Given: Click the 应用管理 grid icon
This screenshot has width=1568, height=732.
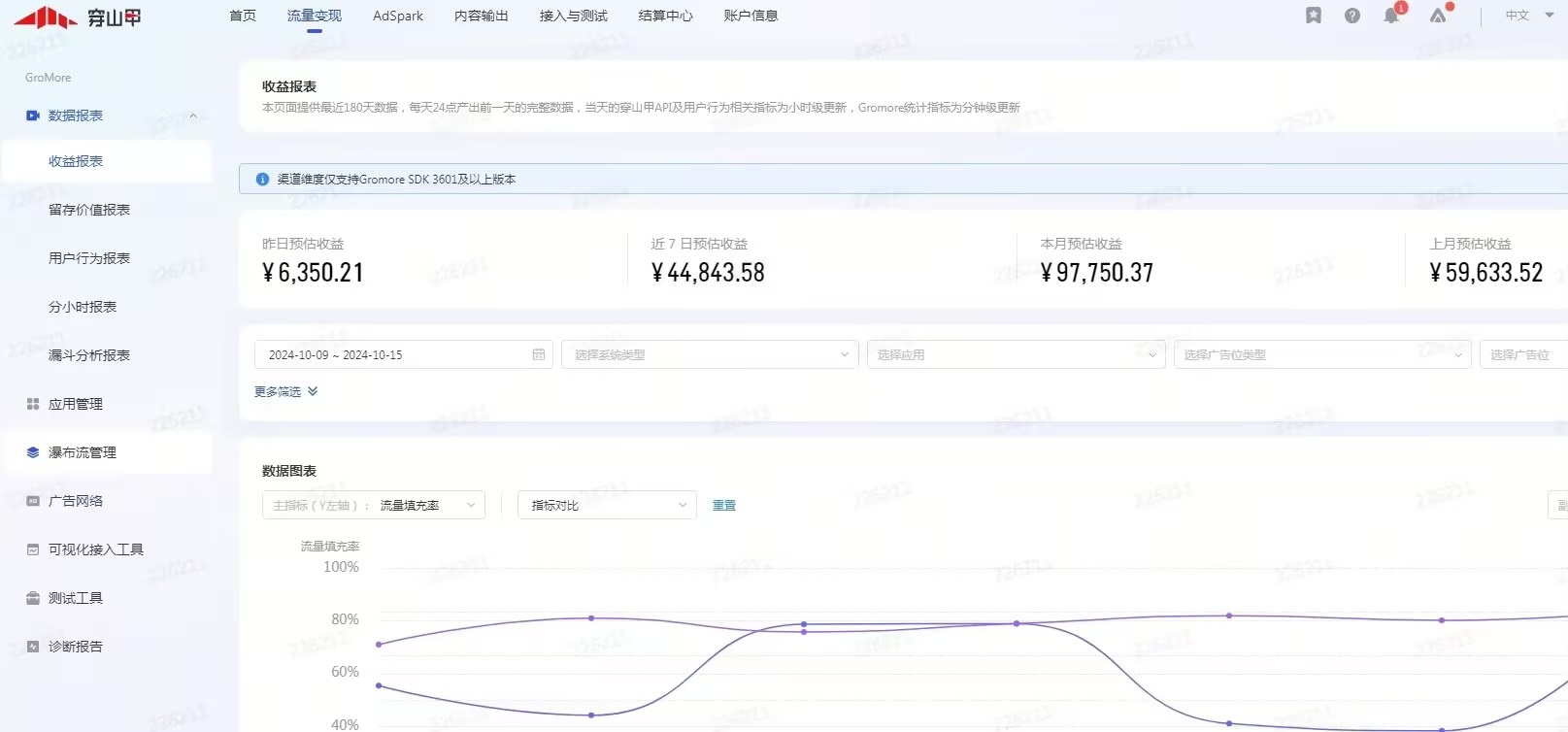Looking at the screenshot, I should tap(33, 404).
